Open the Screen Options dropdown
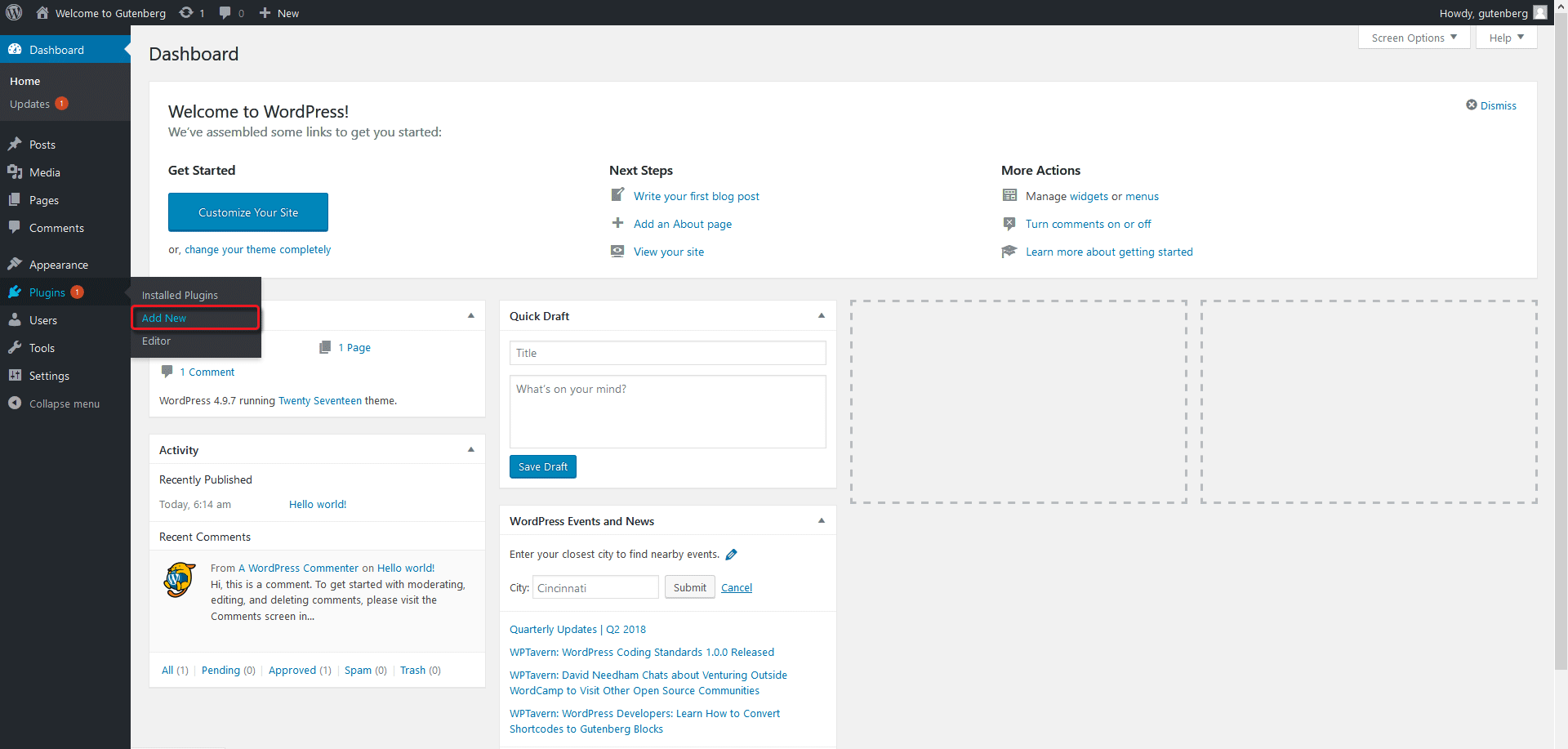 click(x=1414, y=38)
